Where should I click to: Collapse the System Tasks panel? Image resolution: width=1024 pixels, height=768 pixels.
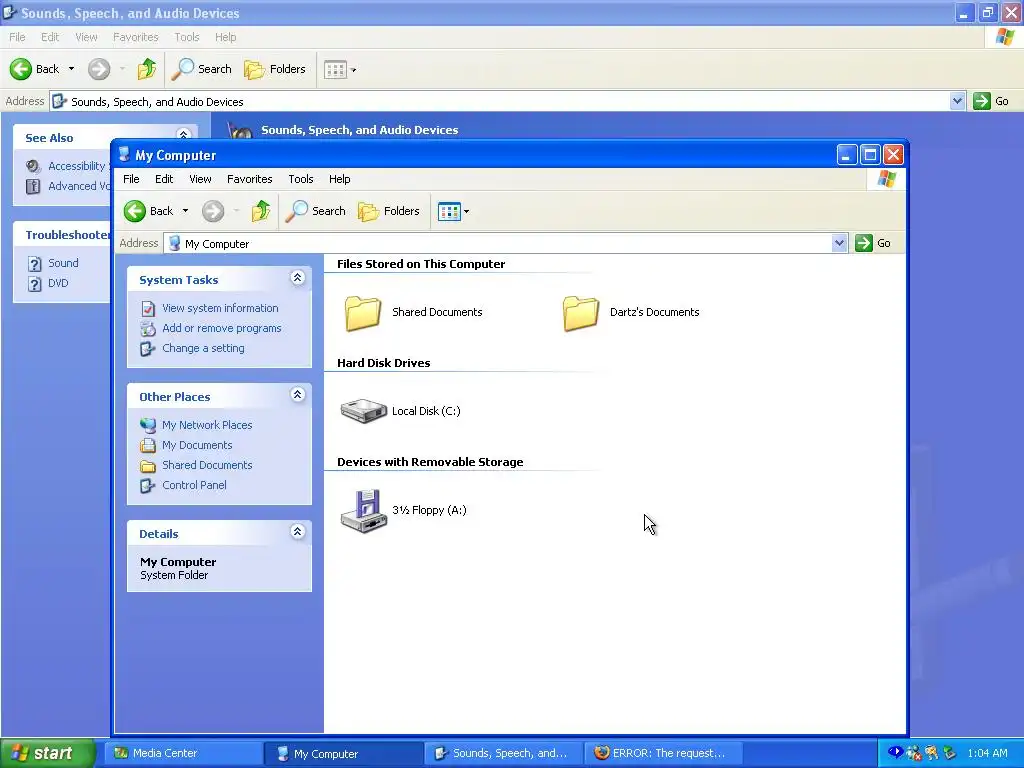pos(297,278)
